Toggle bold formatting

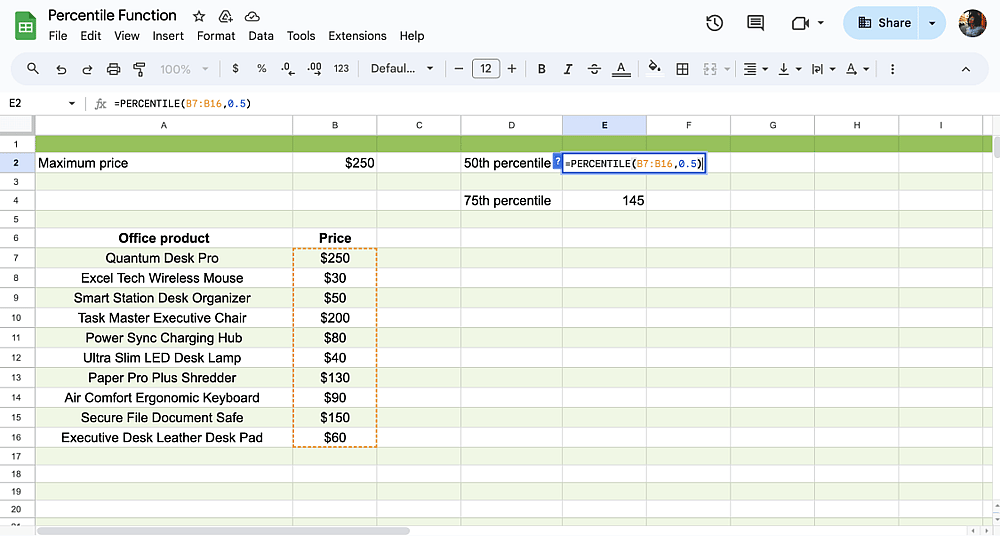[541, 69]
